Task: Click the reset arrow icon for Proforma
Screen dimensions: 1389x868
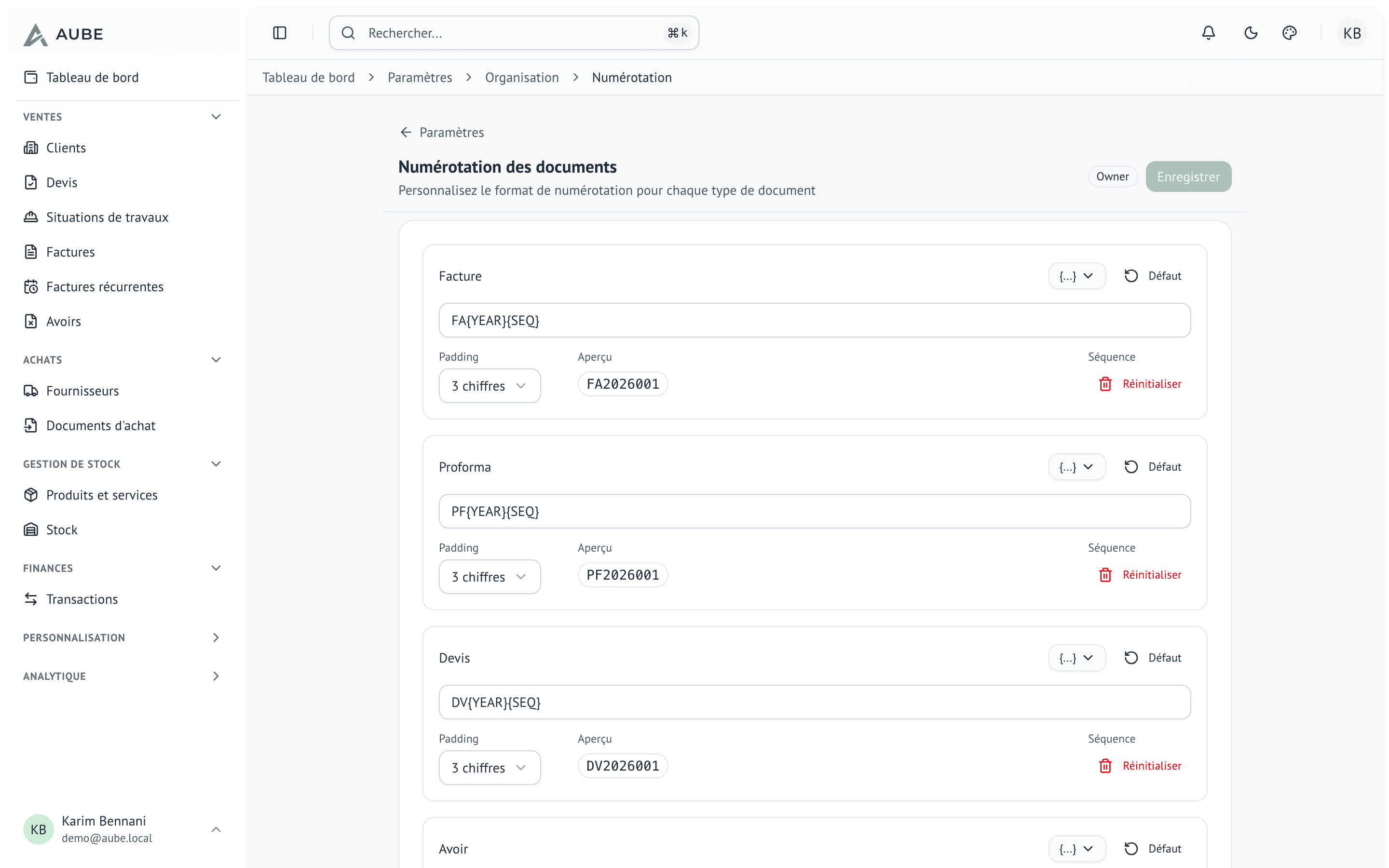Action: click(x=1131, y=467)
